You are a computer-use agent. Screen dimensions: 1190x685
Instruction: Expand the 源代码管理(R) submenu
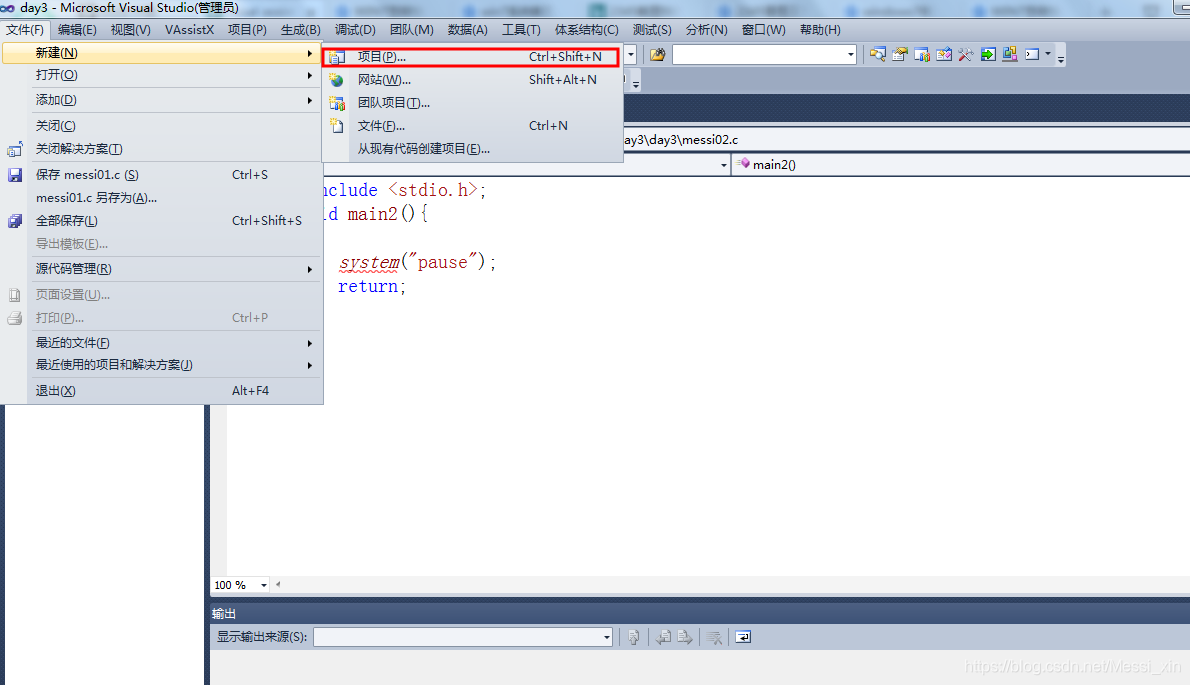[162, 269]
